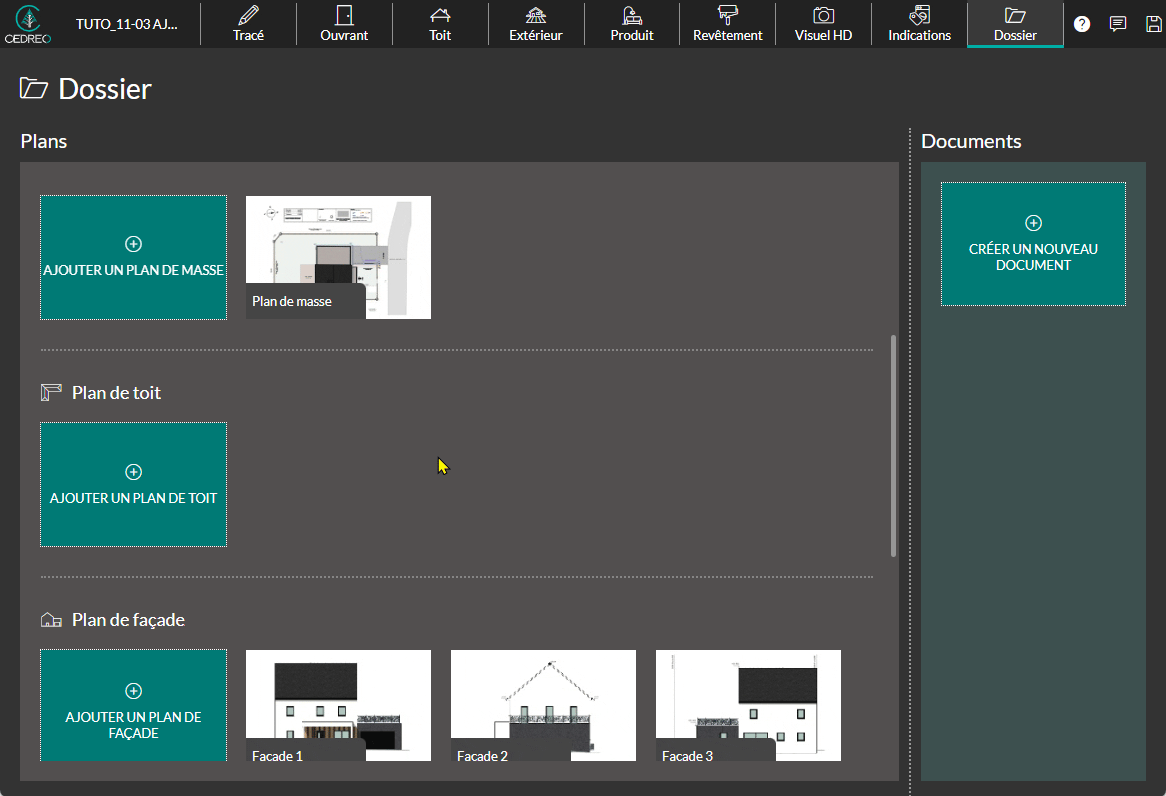Click Ajouter un plan de façade

pos(133,706)
